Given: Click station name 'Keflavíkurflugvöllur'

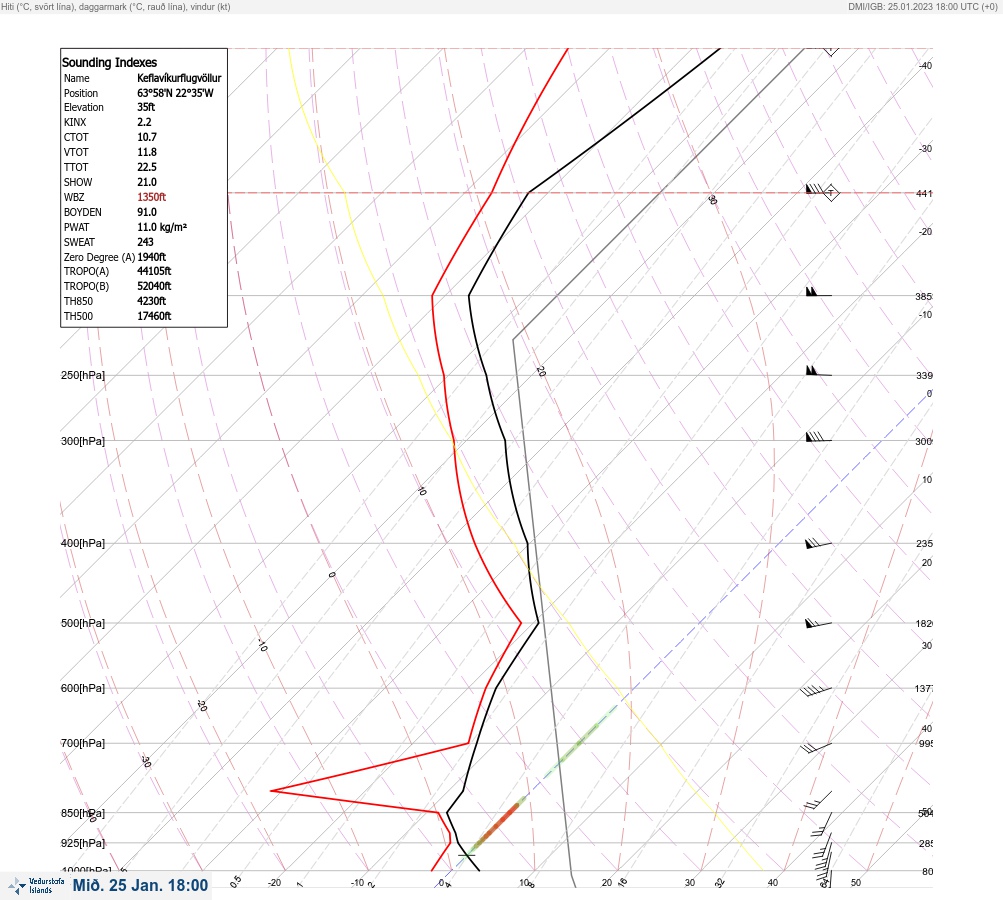Looking at the screenshot, I should [179, 78].
